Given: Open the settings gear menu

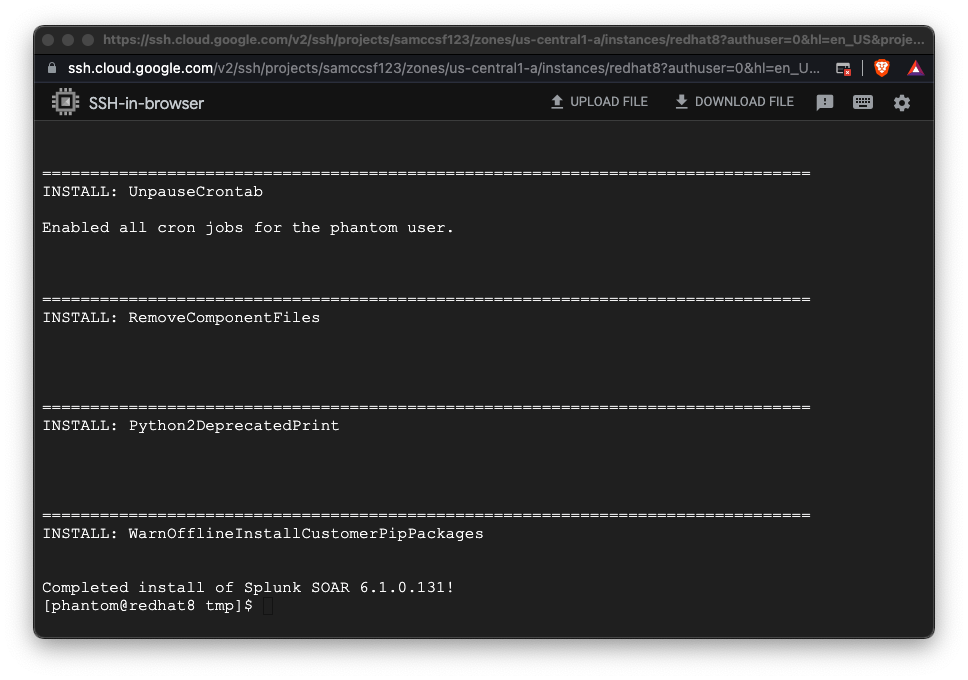Looking at the screenshot, I should (902, 102).
